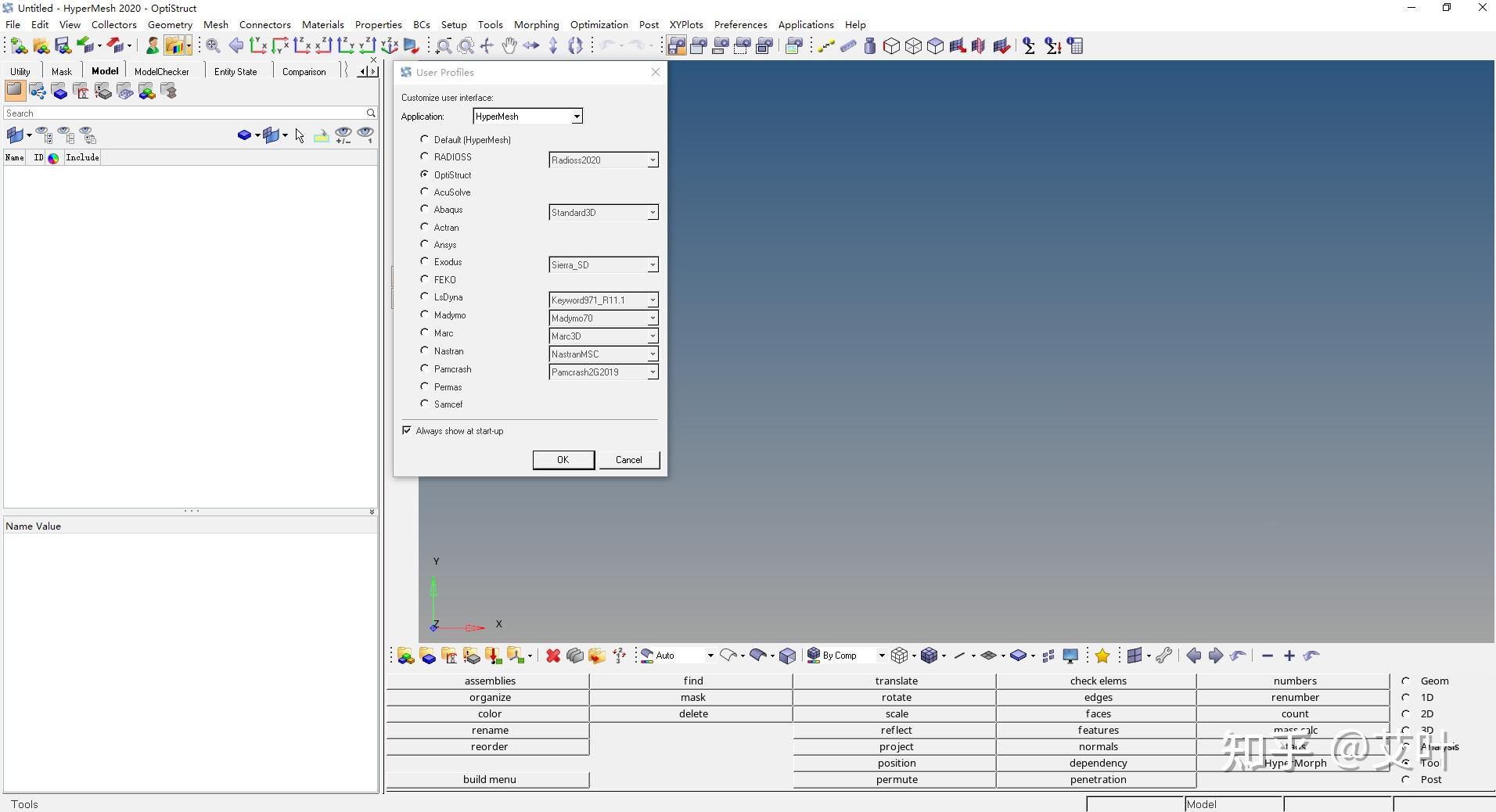Click the isometric view axes icon
The height and width of the screenshot is (812, 1496).
[x=389, y=46]
